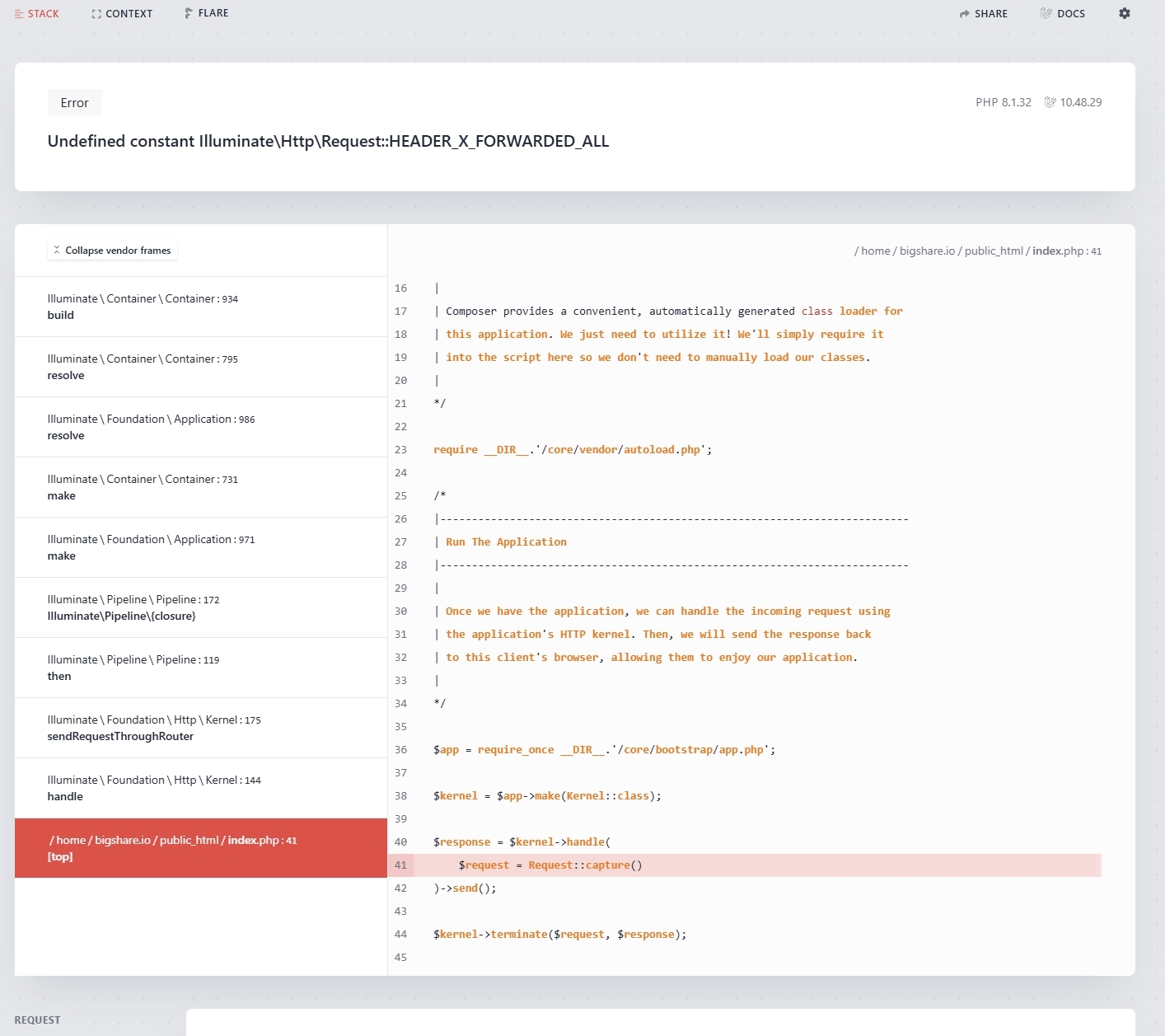This screenshot has width=1165, height=1036.
Task: Click the Share arrow icon
Action: point(965,14)
